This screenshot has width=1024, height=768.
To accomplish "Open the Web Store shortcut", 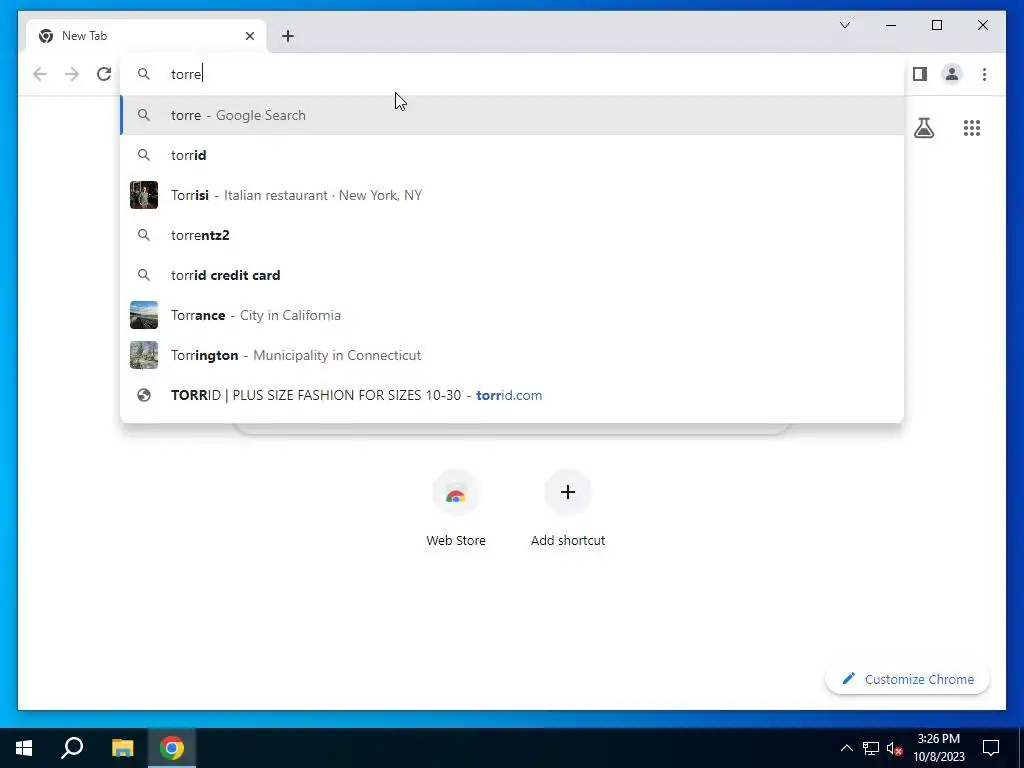I will pyautogui.click(x=456, y=509).
